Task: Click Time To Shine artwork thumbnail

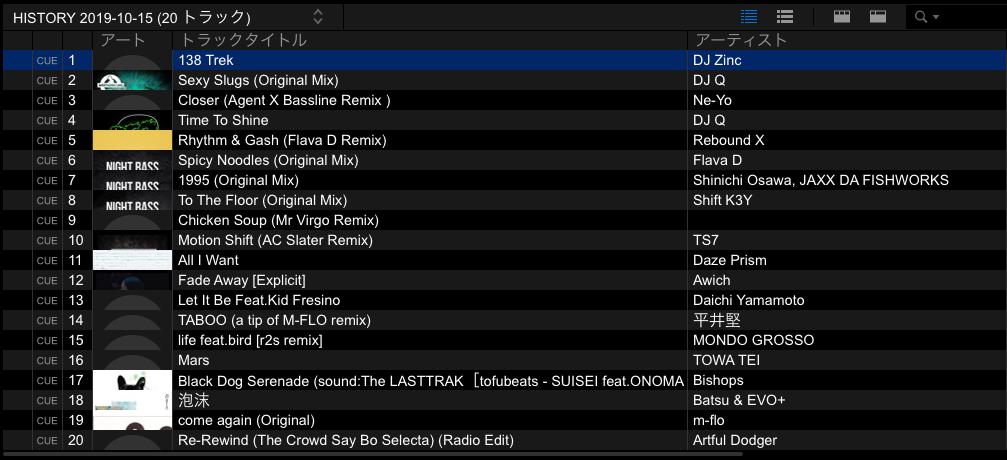Action: click(x=132, y=120)
